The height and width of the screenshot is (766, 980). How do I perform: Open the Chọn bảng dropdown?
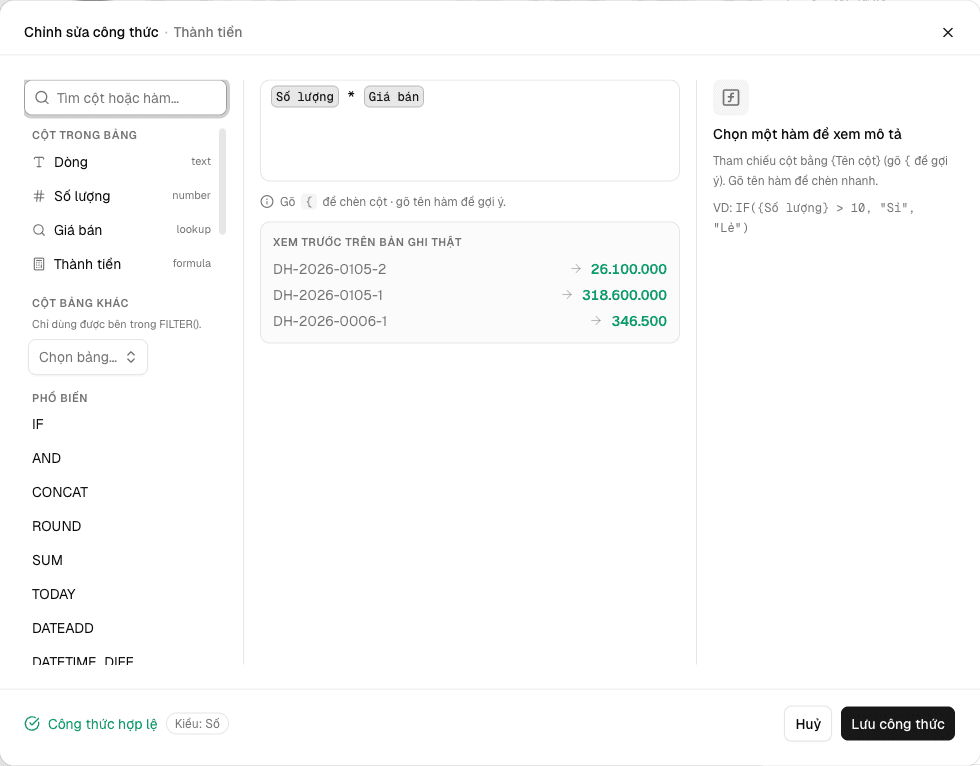[88, 357]
